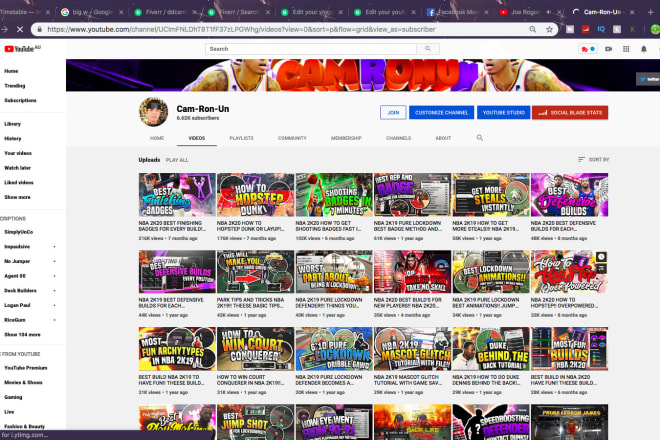
Task: Click Play All uploads link
Action: click(177, 160)
